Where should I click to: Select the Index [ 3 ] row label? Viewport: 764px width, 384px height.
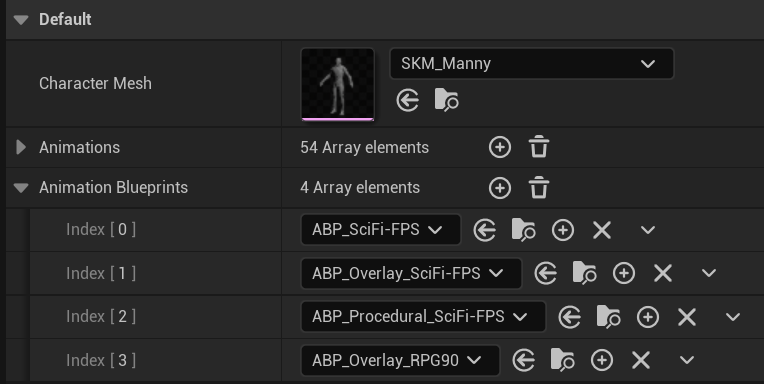click(101, 361)
